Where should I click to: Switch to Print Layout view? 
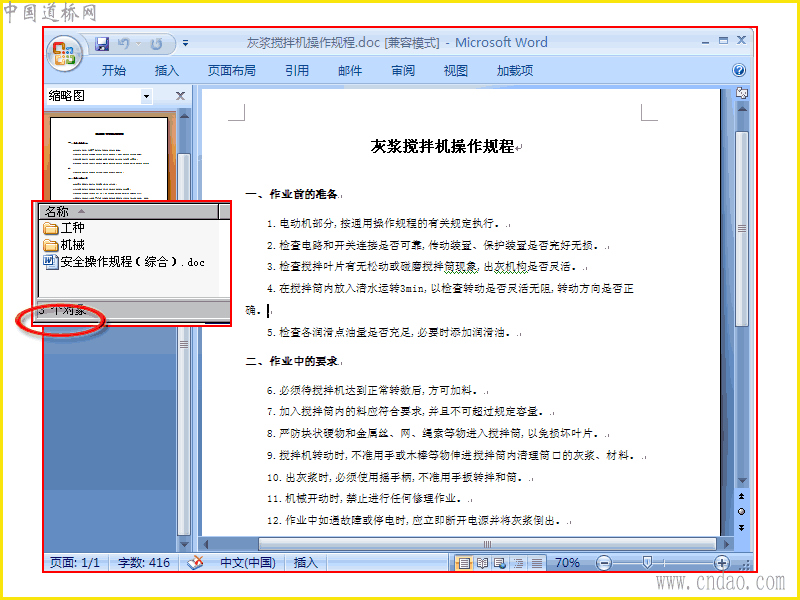point(464,563)
